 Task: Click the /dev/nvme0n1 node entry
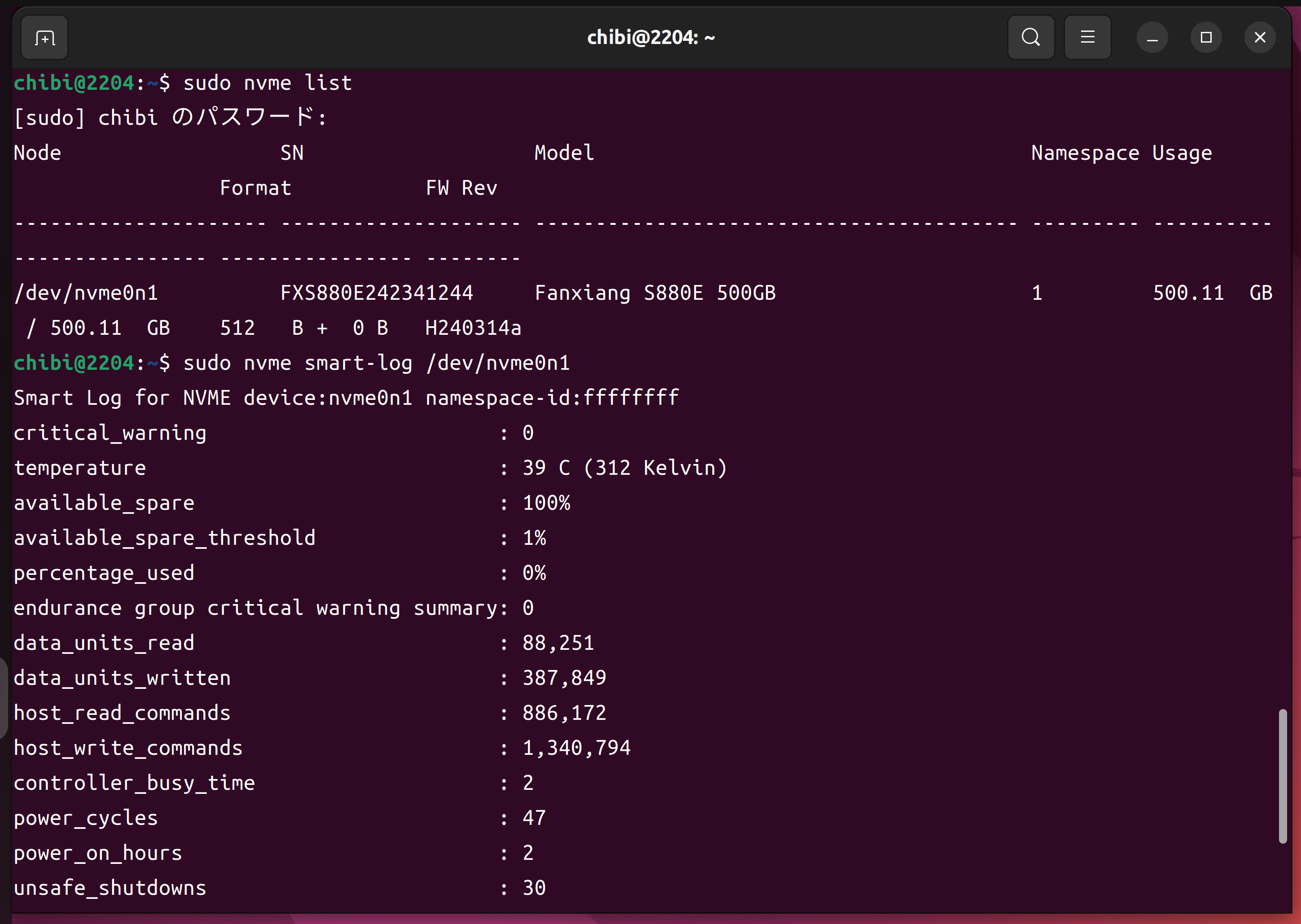[x=86, y=293]
